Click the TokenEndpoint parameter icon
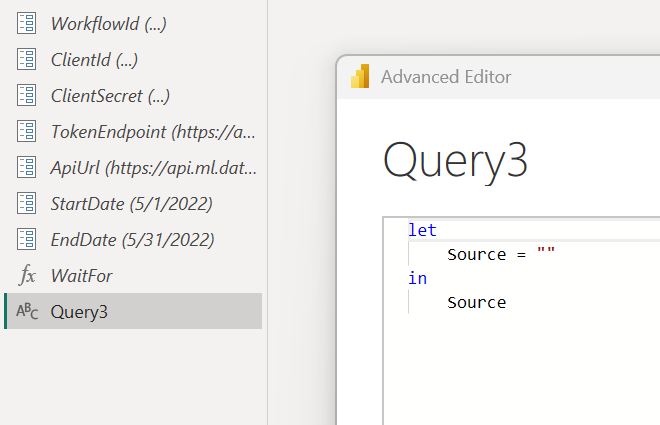Viewport: 660px width, 425px height. pyautogui.click(x=27, y=131)
